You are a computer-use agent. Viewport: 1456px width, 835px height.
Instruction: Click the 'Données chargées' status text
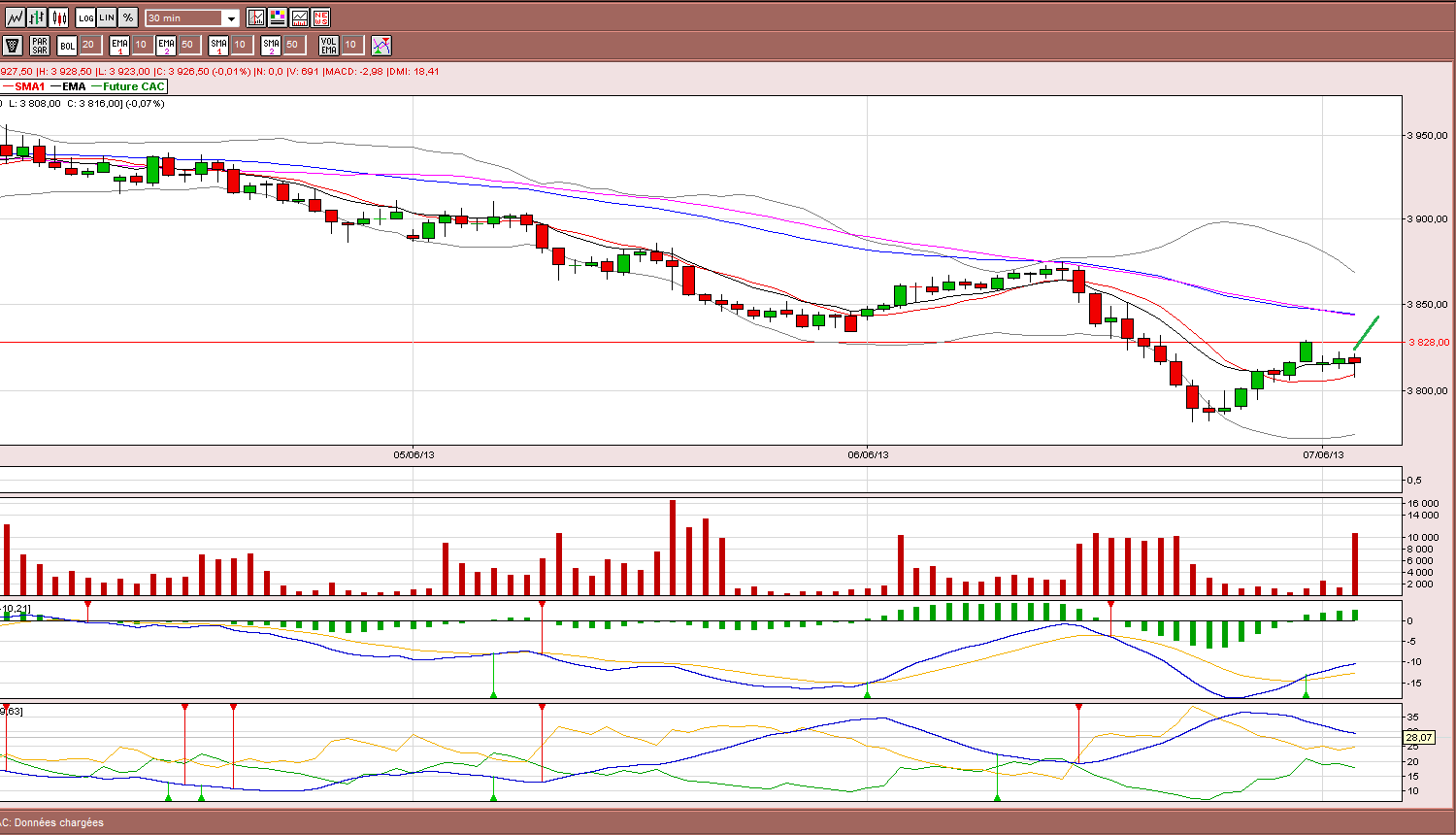(x=57, y=822)
